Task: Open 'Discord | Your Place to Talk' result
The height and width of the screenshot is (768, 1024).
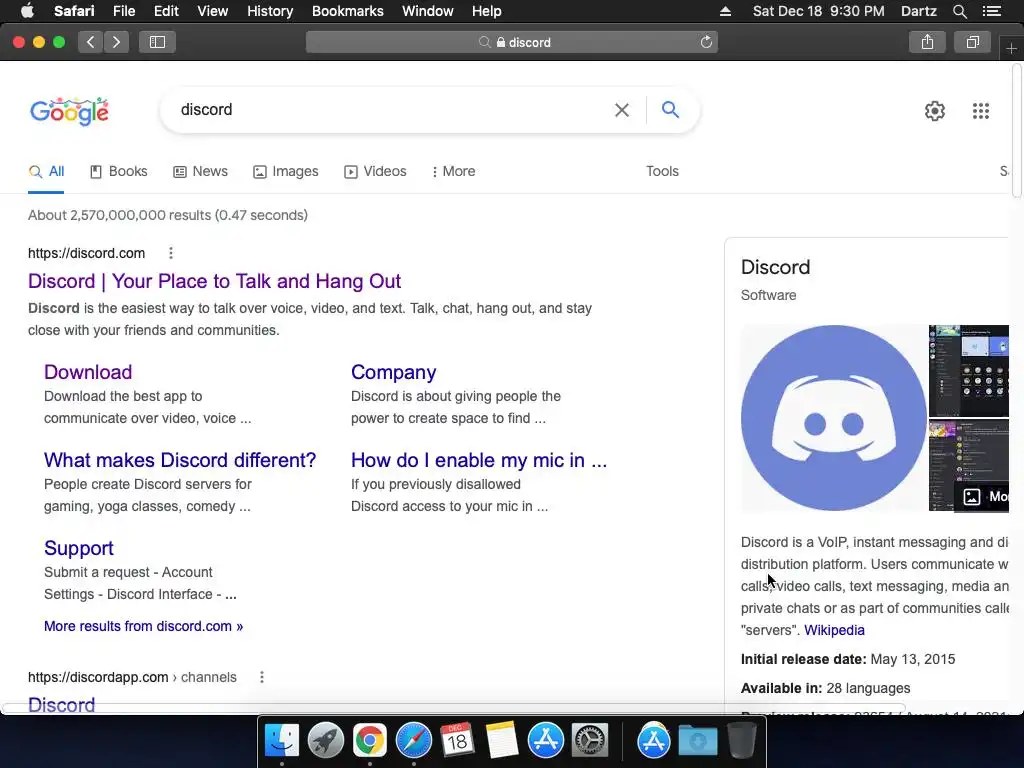Action: pyautogui.click(x=214, y=281)
